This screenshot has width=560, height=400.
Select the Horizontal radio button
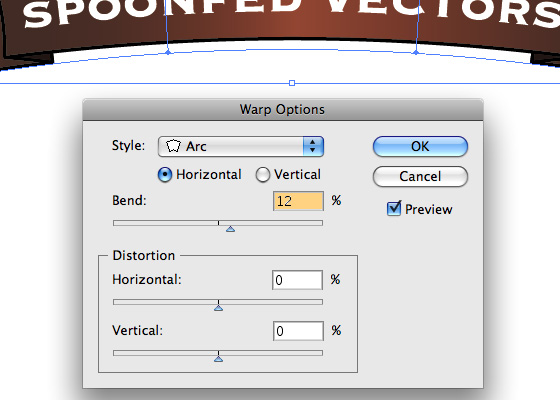[x=165, y=175]
